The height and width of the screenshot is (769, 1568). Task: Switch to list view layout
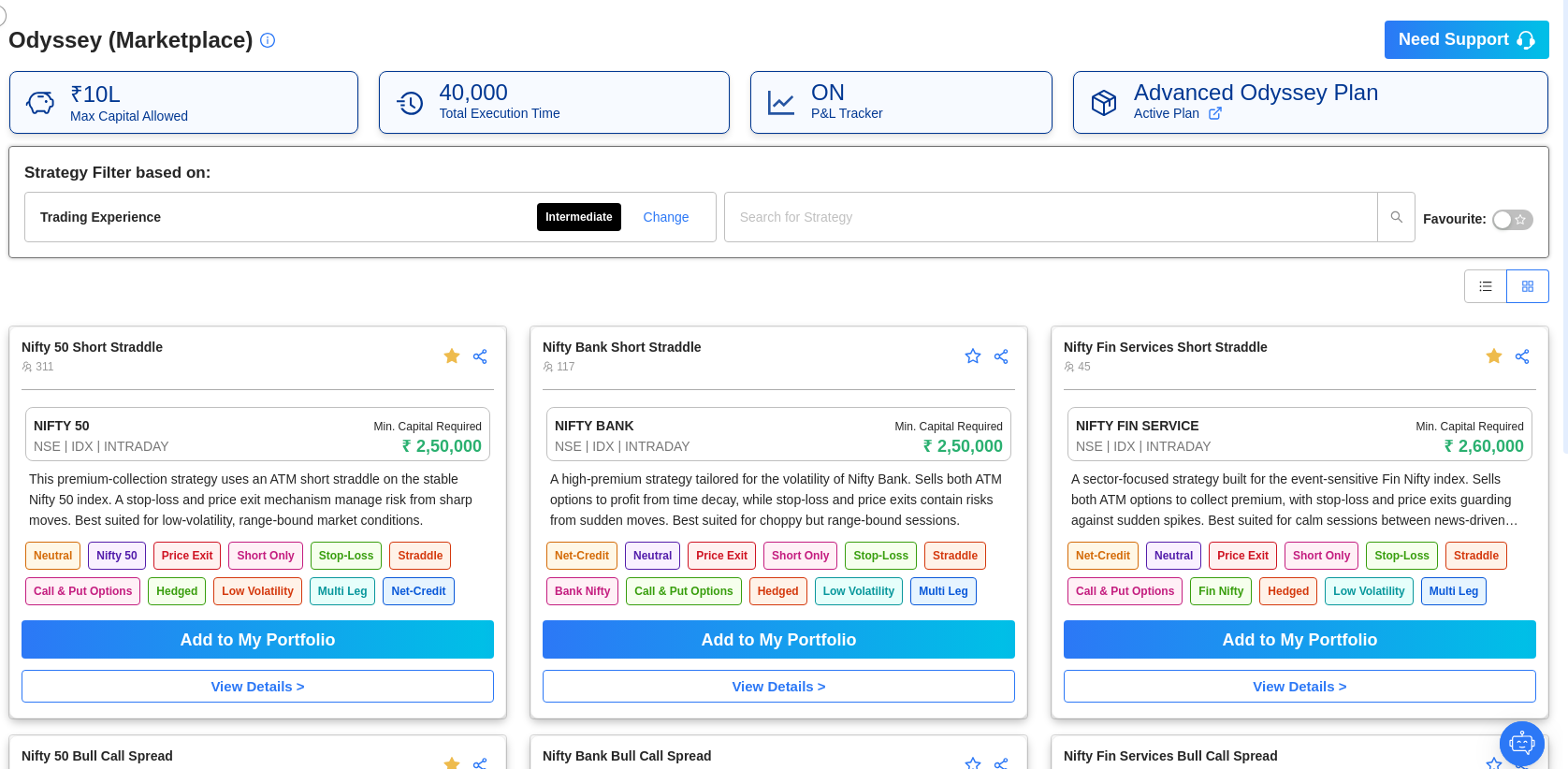1486,286
